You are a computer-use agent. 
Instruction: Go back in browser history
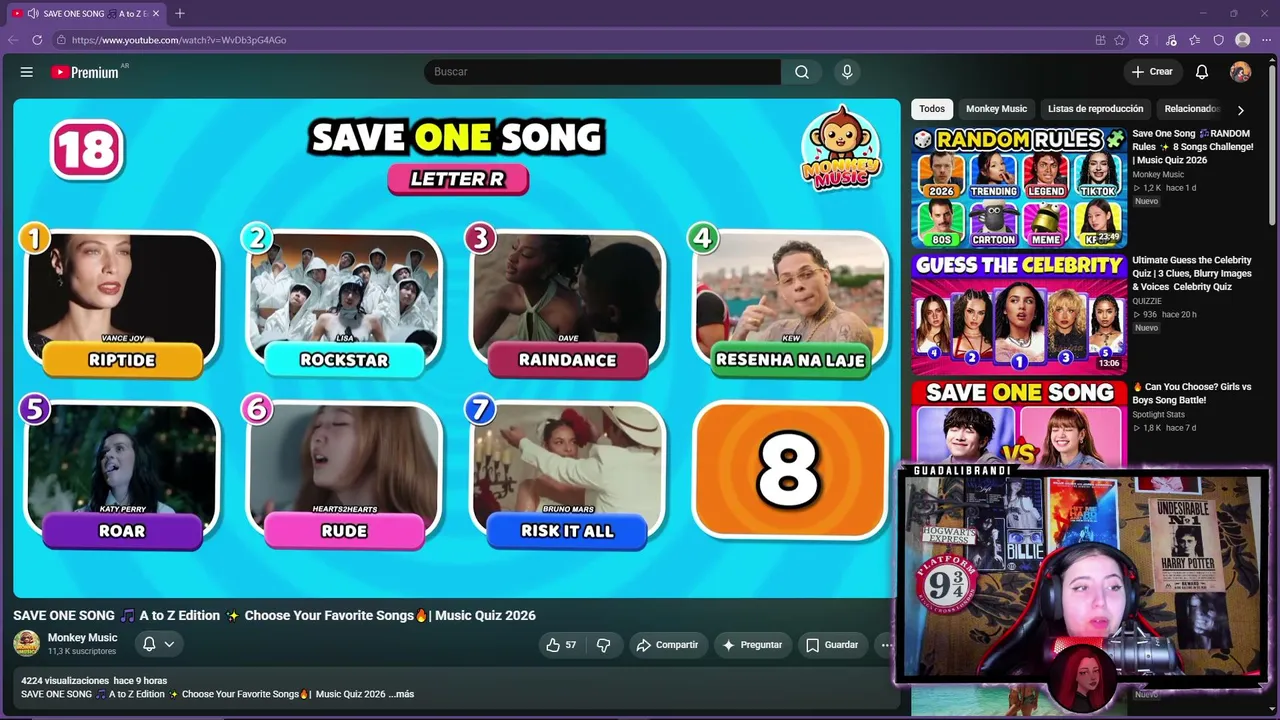pos(13,40)
